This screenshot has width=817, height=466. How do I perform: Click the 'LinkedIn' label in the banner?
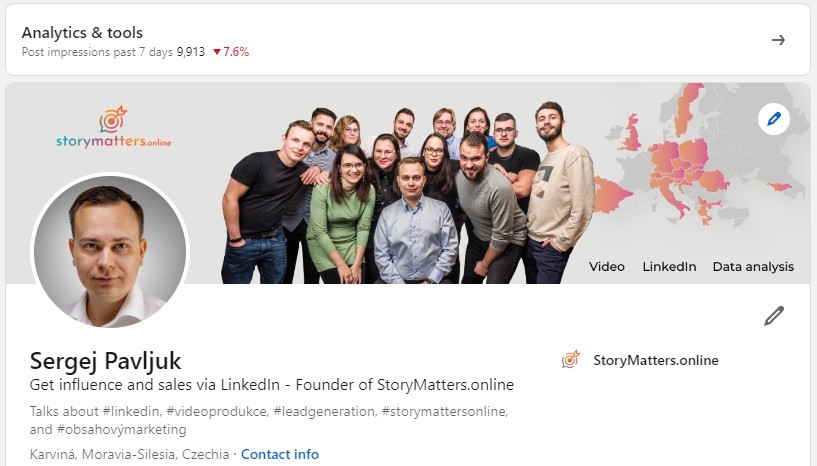pos(669,267)
